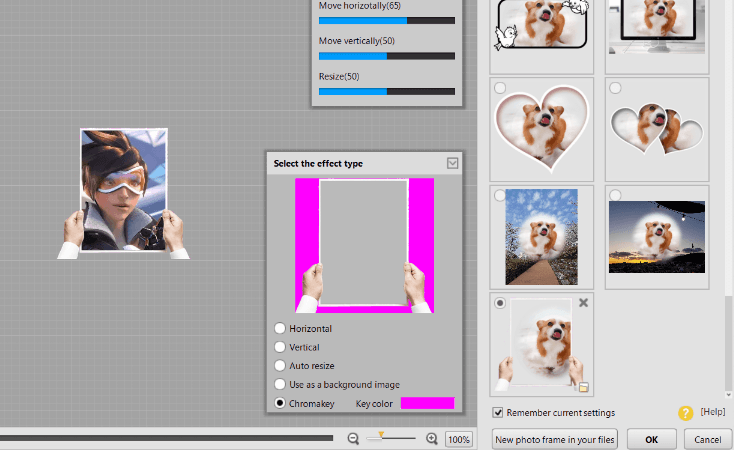734x450 pixels.
Task: Select the hands-holding-paper frame radio button
Action: click(500, 303)
